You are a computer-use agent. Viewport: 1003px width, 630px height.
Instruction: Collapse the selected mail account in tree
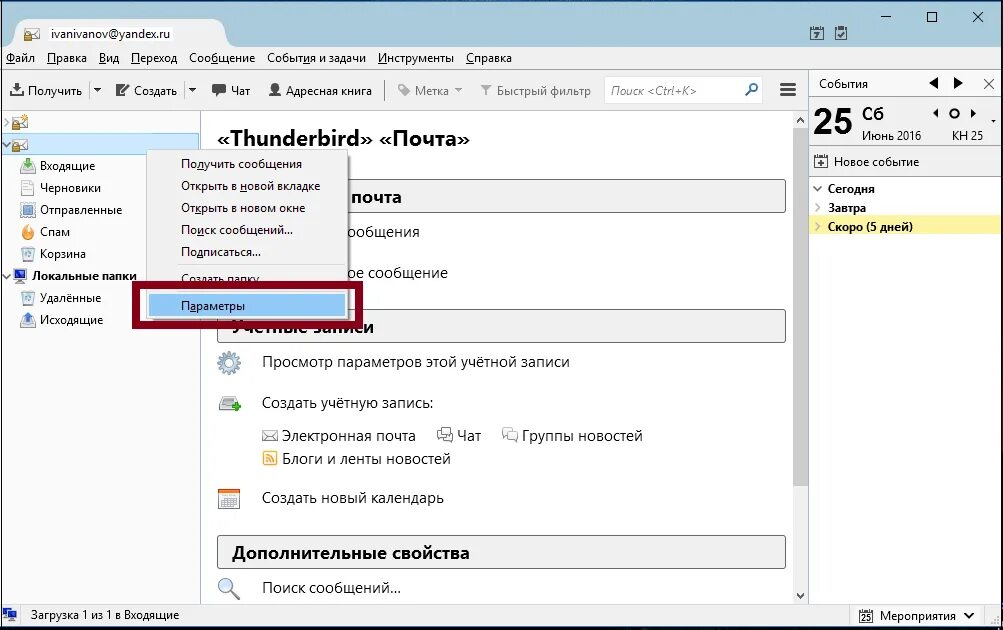6,145
